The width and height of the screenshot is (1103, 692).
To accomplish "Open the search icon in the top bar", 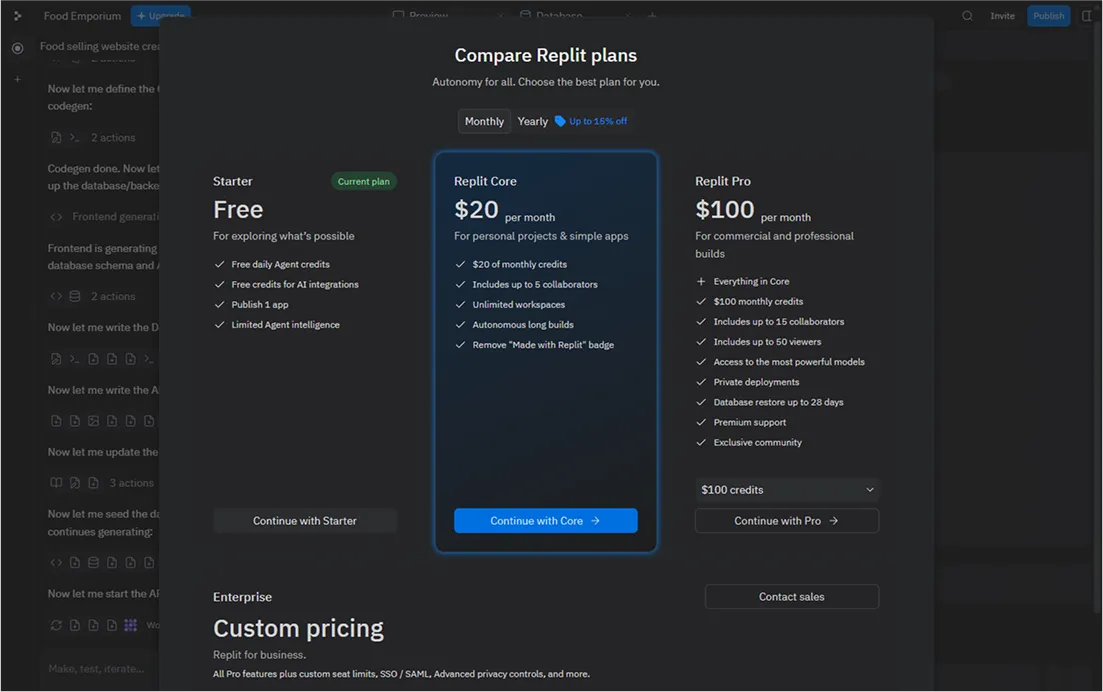I will [966, 15].
